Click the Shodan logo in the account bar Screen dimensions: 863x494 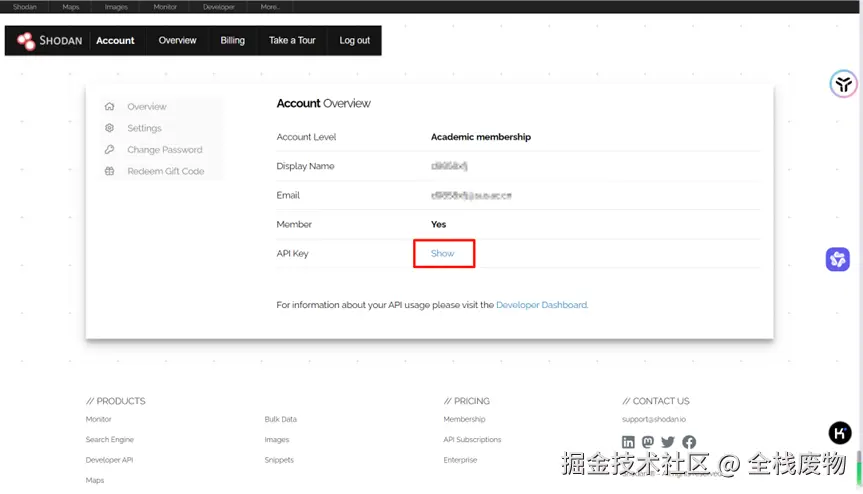click(x=49, y=41)
